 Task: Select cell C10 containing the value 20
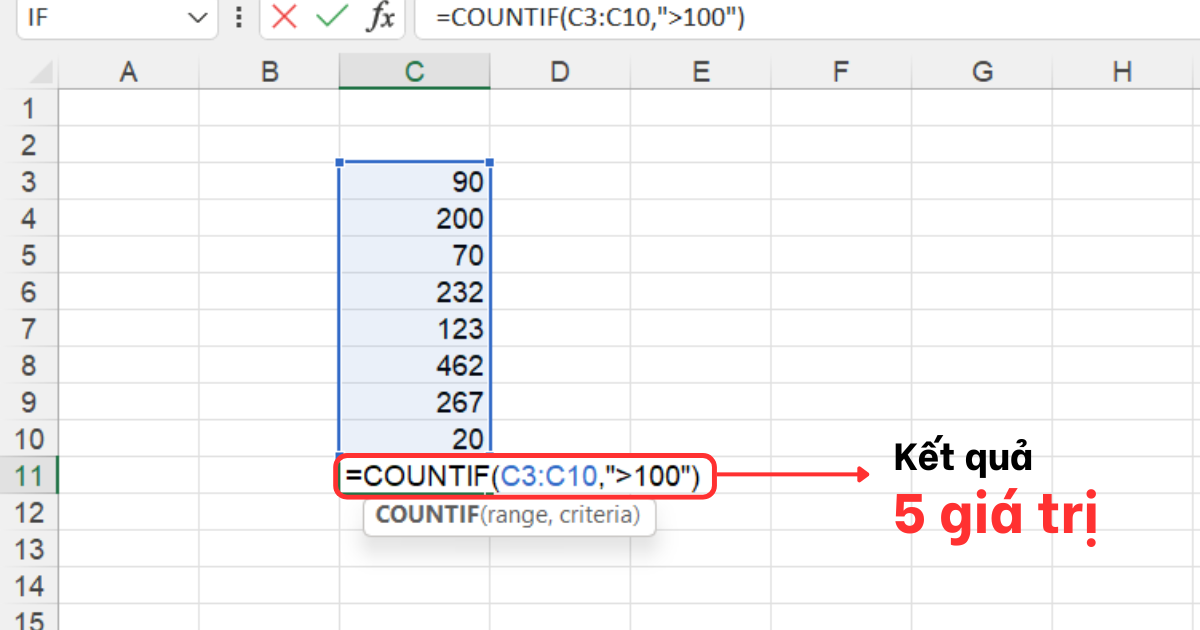(414, 439)
